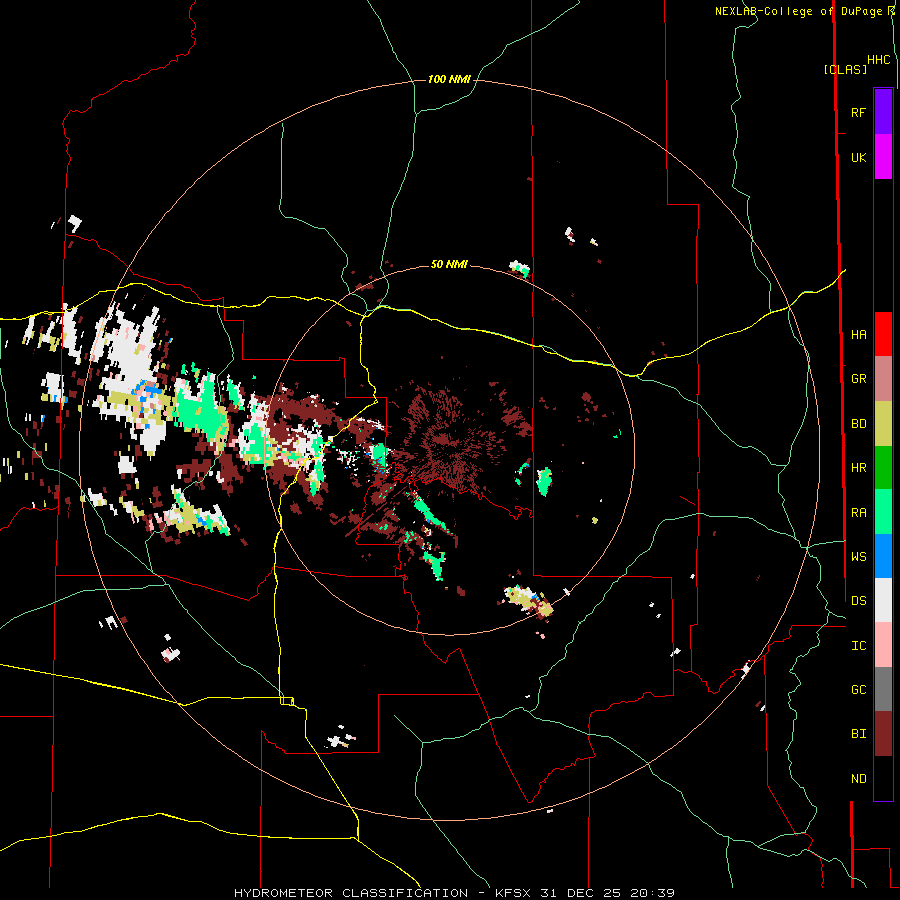
Task: Click the light pink IC legend swatch
Action: click(883, 645)
